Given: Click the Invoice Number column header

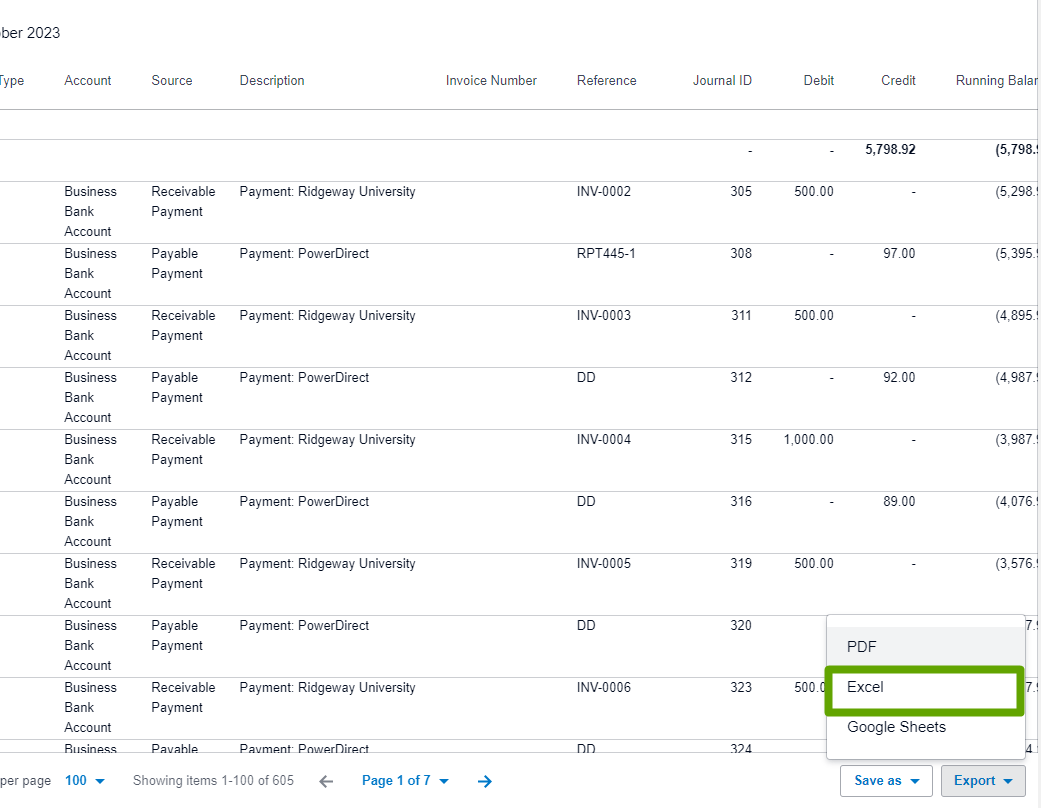Looking at the screenshot, I should [x=491, y=80].
